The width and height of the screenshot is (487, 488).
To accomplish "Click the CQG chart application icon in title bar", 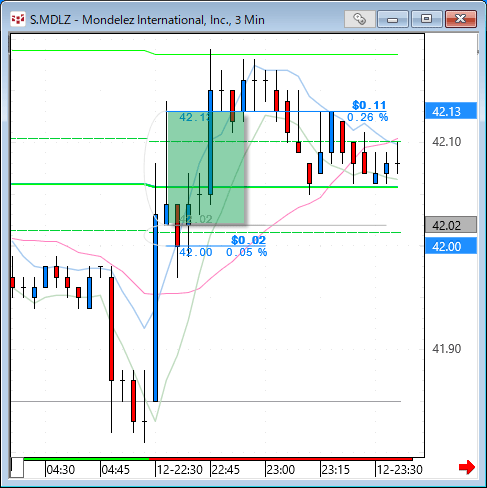I will tap(18, 19).
